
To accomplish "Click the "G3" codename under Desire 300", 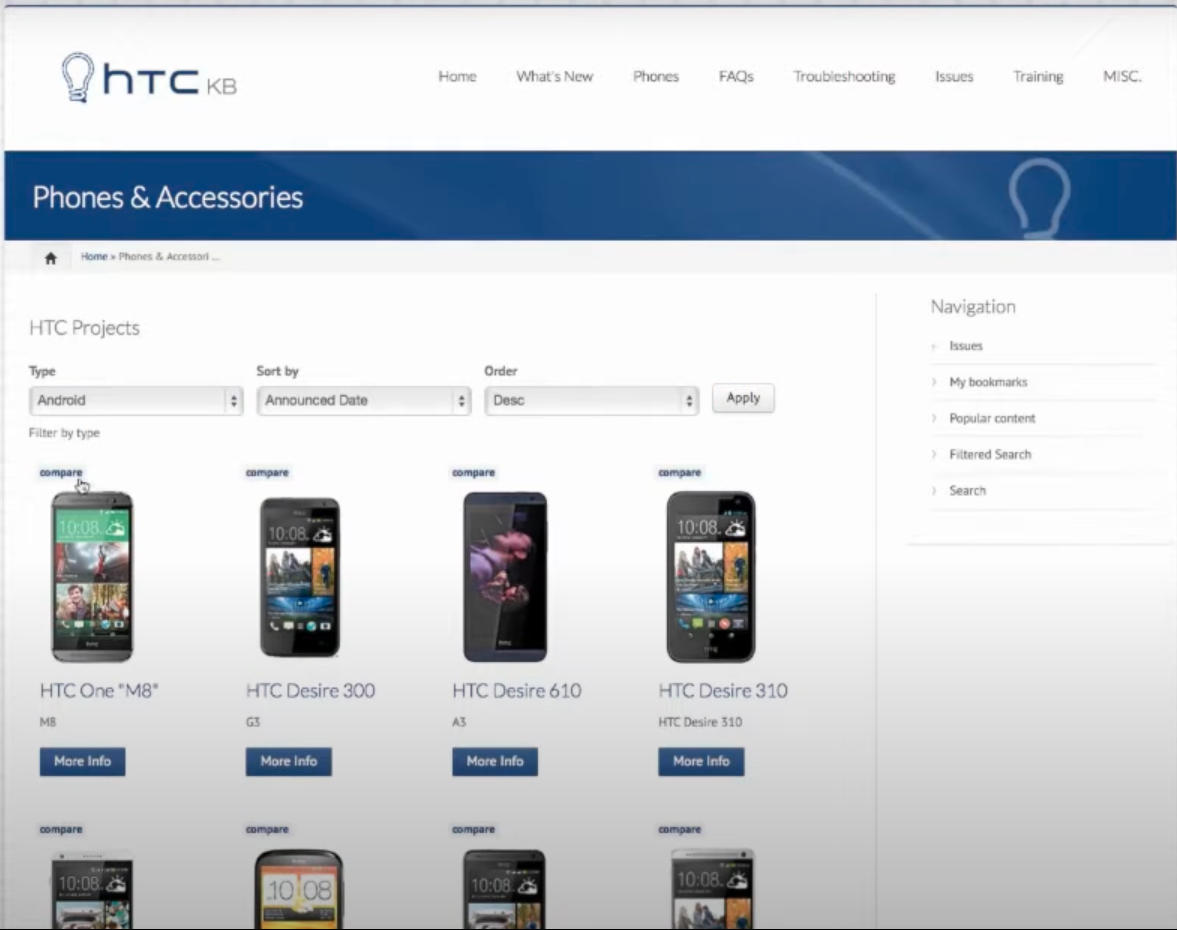I will click(x=253, y=722).
